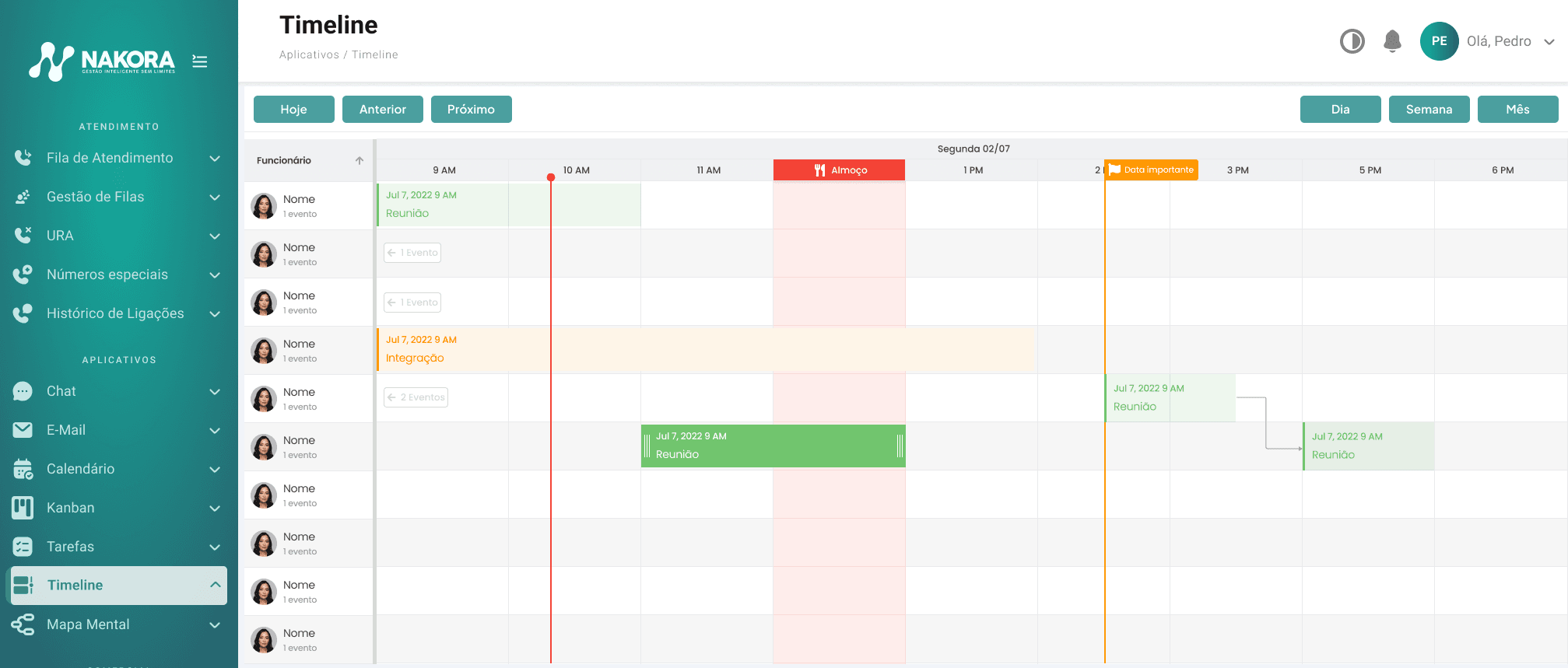Toggle dark/light contrast mode icon
The width and height of the screenshot is (1568, 668).
tap(1352, 41)
